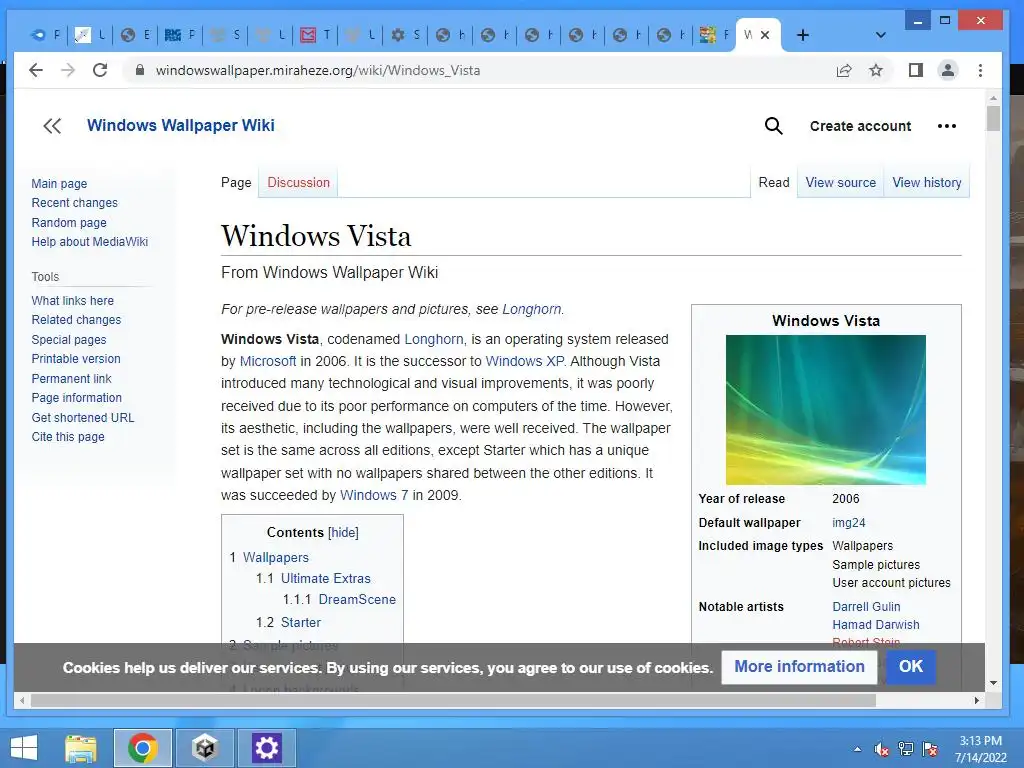Open the Printable version
1024x768 pixels.
click(x=76, y=359)
